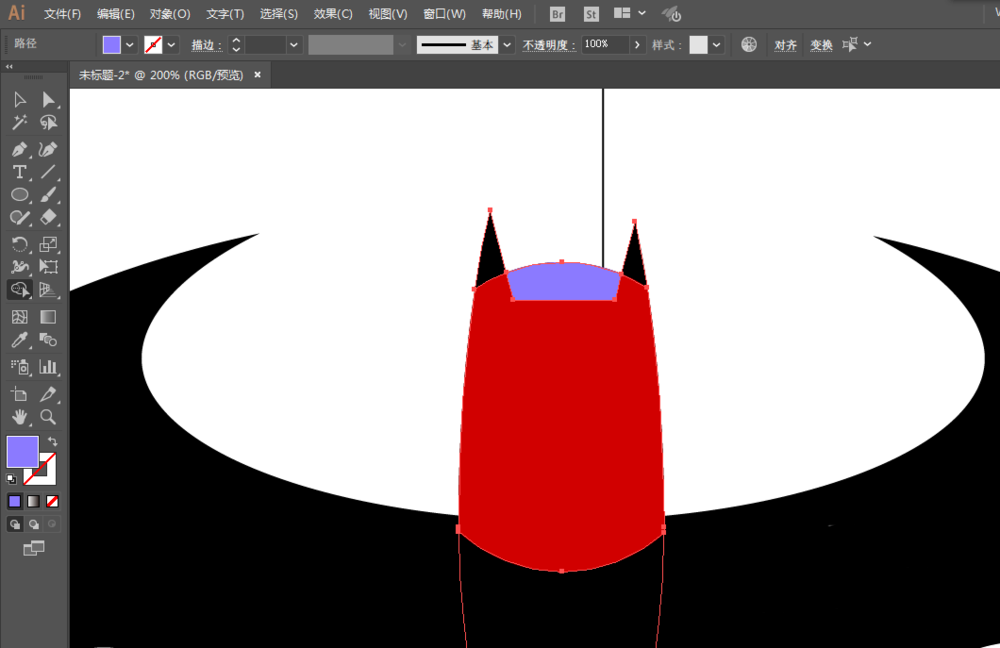1000x648 pixels.
Task: Click the purple fill swatch in tools panel
Action: pos(22,452)
